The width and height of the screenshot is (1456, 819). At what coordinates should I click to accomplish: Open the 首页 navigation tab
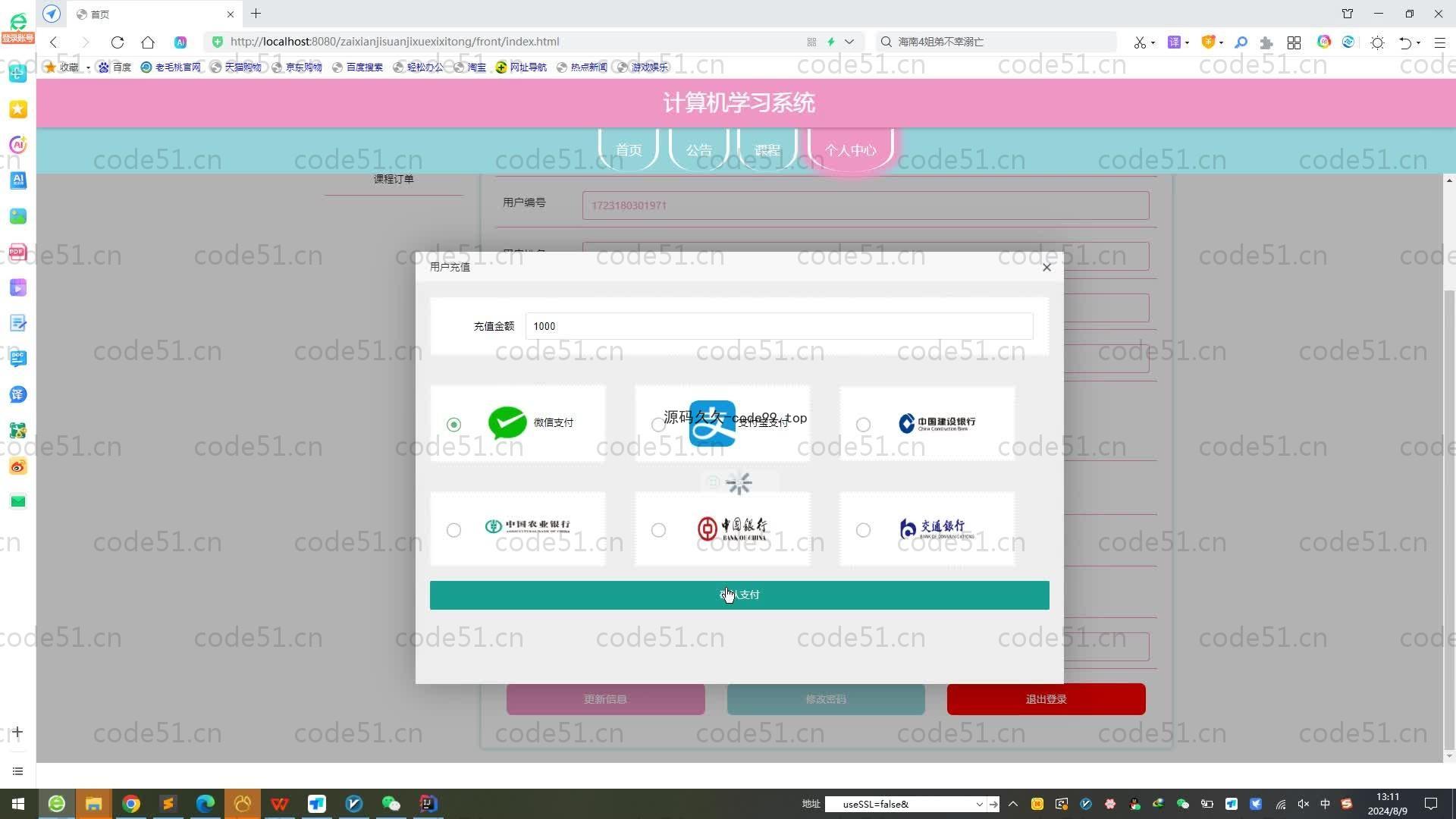(x=628, y=149)
